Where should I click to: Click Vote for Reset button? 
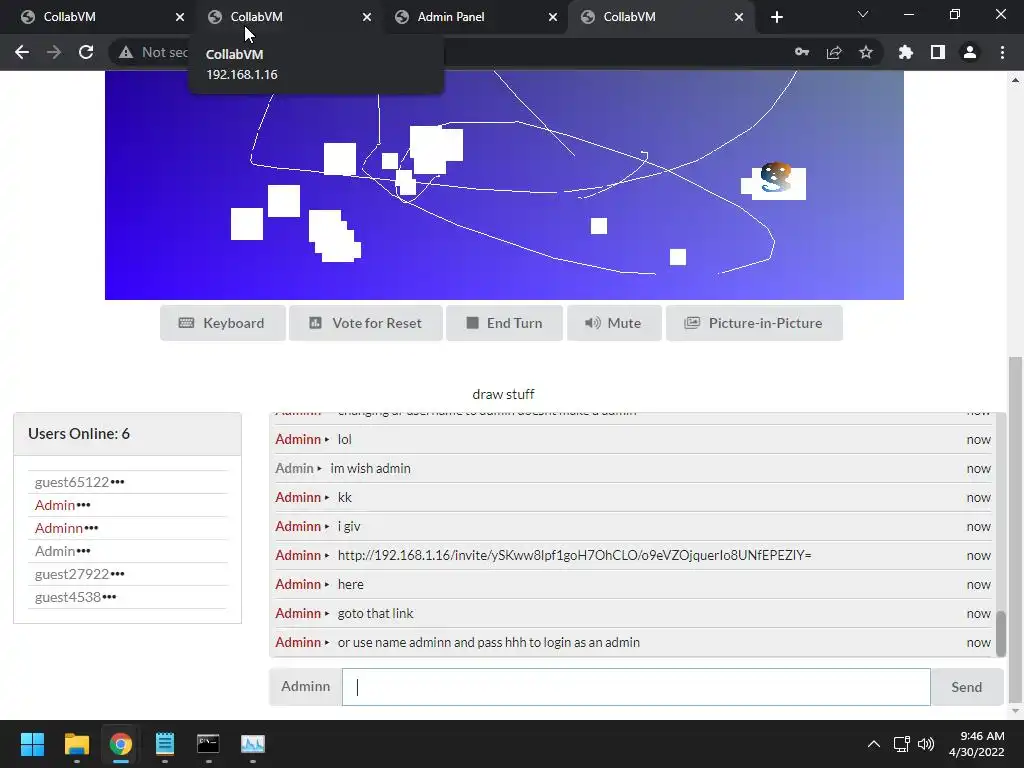(x=366, y=323)
